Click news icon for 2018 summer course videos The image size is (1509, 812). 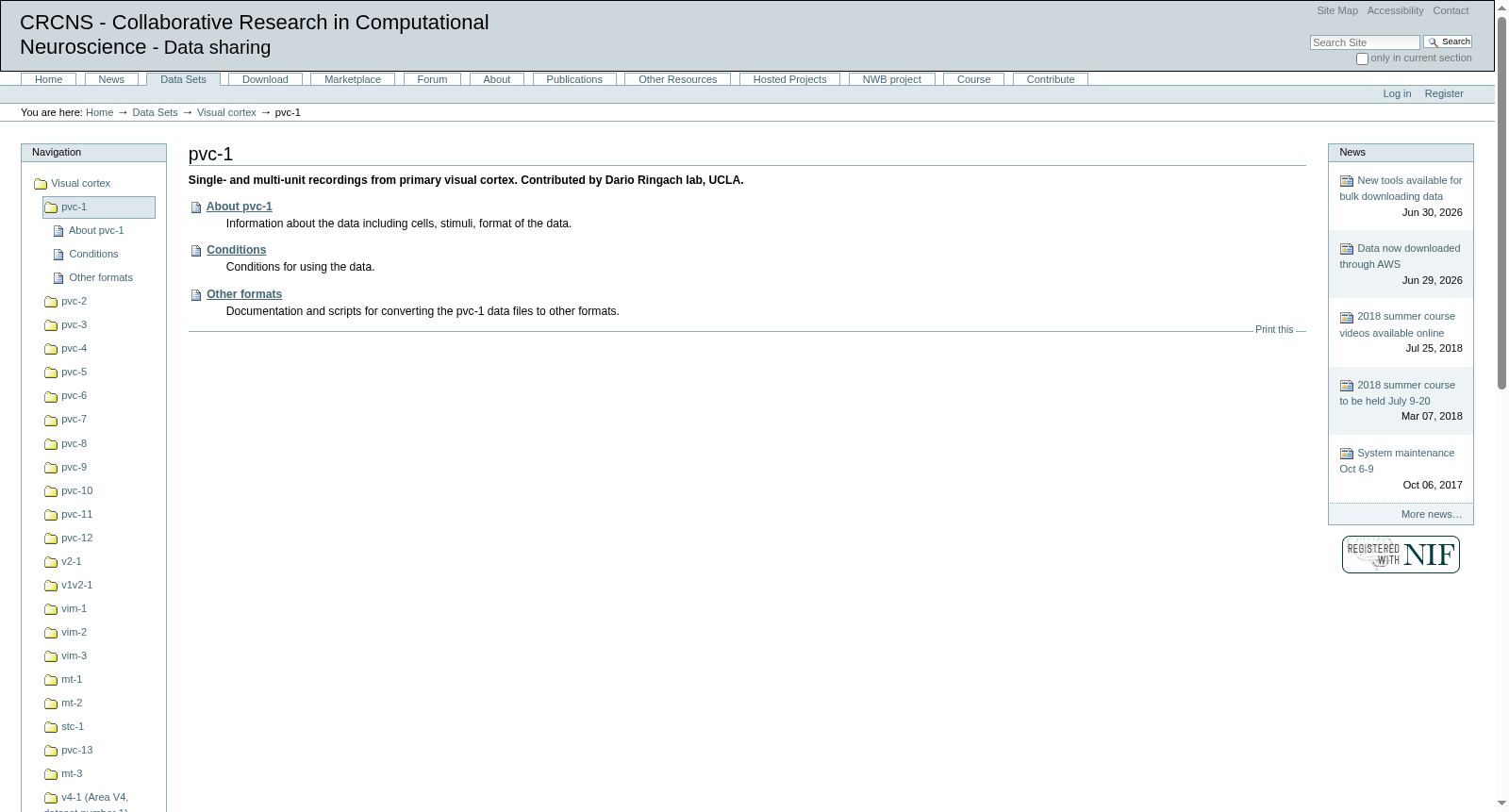click(1347, 318)
